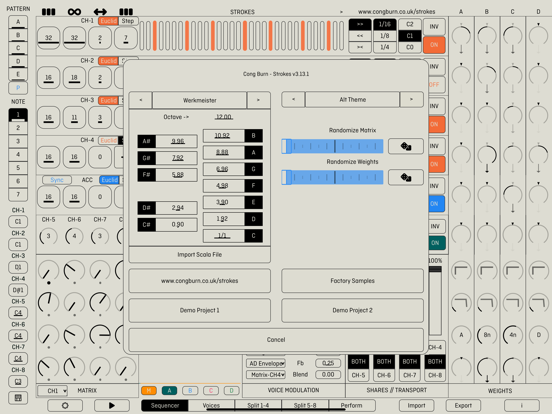Screen dimensions: 552x414
Task: Click the CH-5 knob showing 3
Action: point(48,236)
